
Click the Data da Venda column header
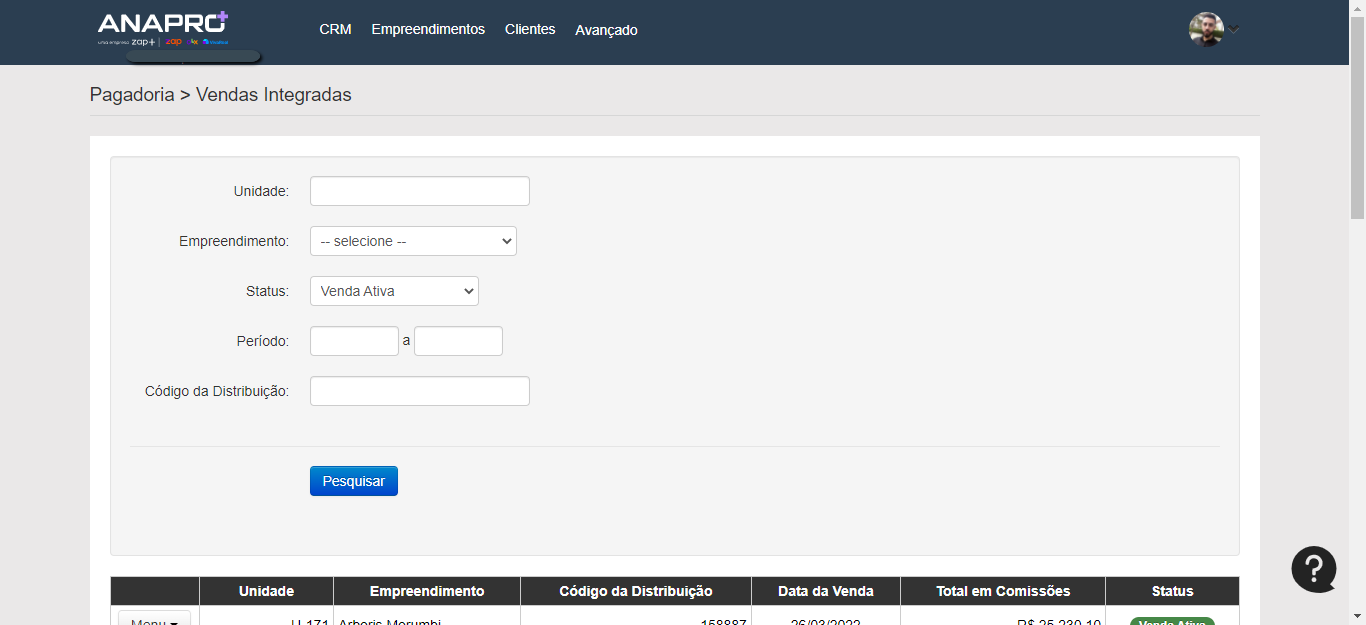coord(825,591)
